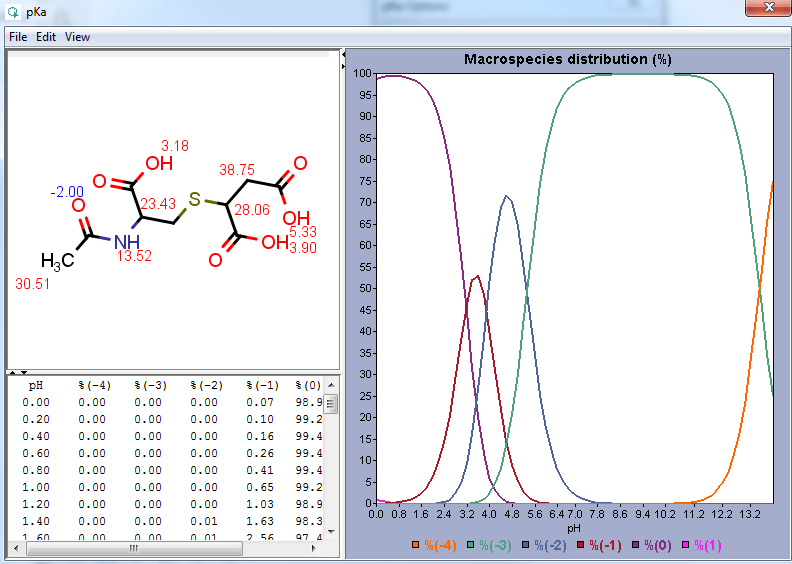The height and width of the screenshot is (564, 792).
Task: Collapse left pane with vertical splitter arrow
Action: coord(343,54)
